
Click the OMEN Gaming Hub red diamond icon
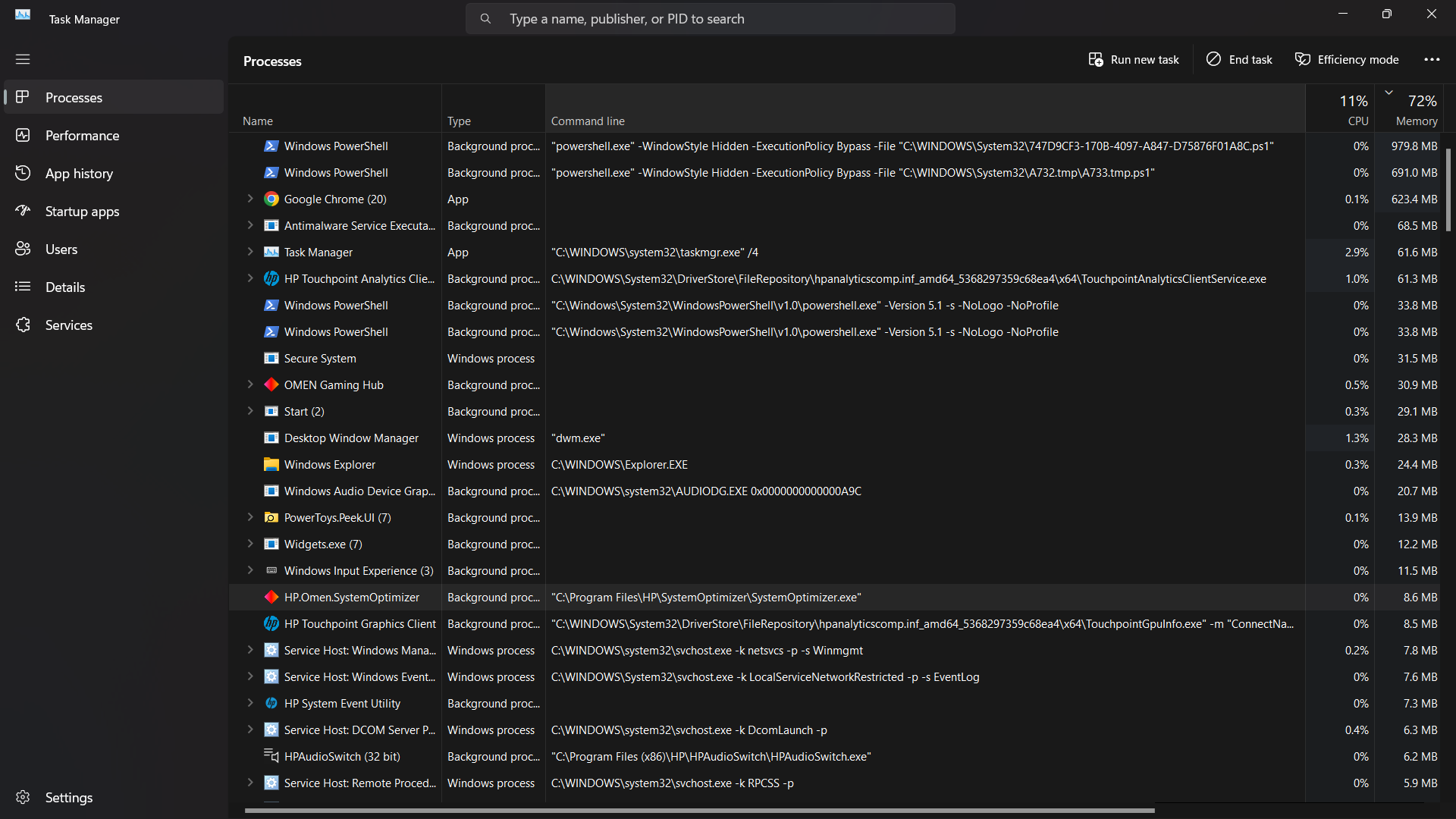[x=271, y=384]
